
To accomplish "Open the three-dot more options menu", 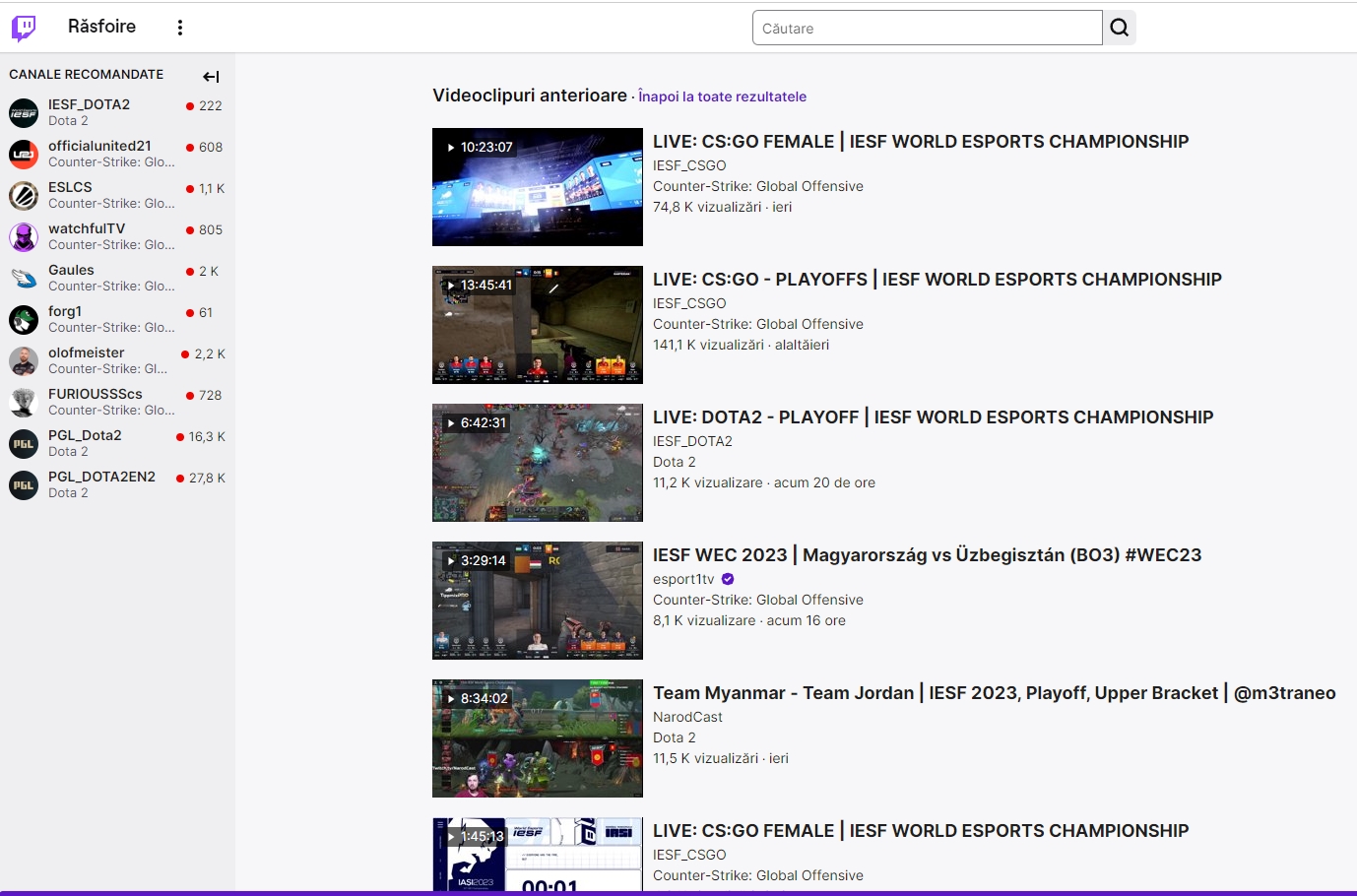I will tap(180, 28).
